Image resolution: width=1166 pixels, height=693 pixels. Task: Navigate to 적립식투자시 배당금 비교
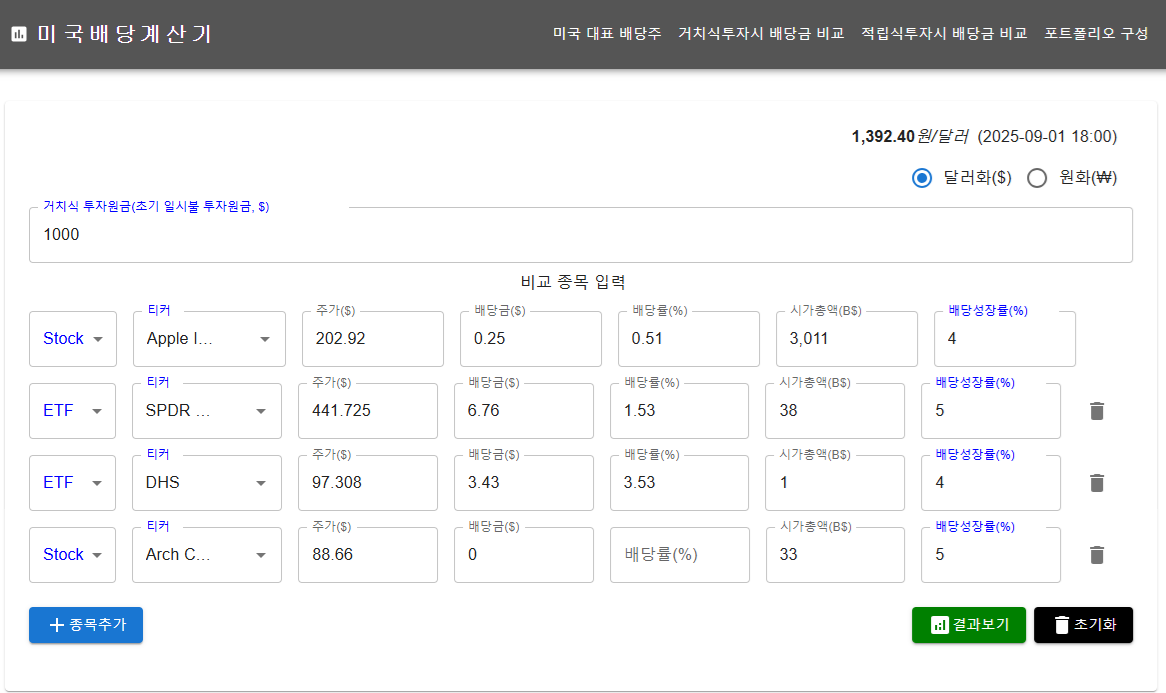pos(944,33)
